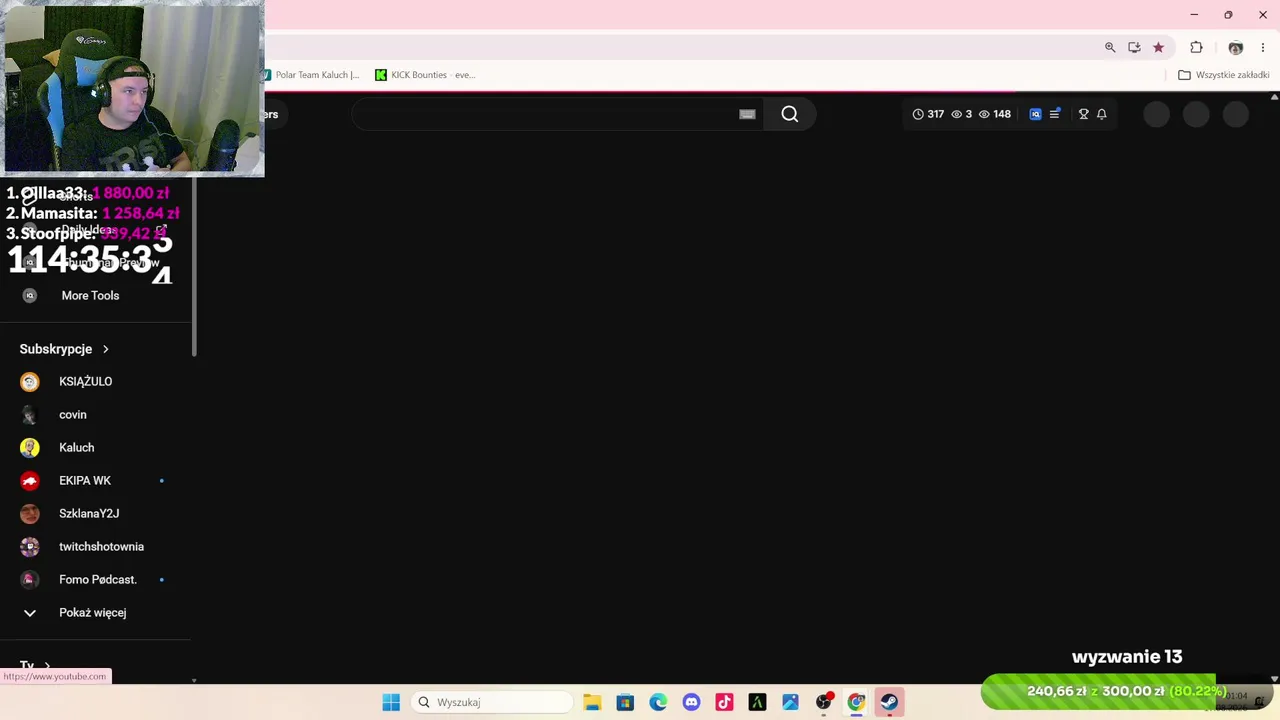Open YouTube notifications bell

(1101, 114)
